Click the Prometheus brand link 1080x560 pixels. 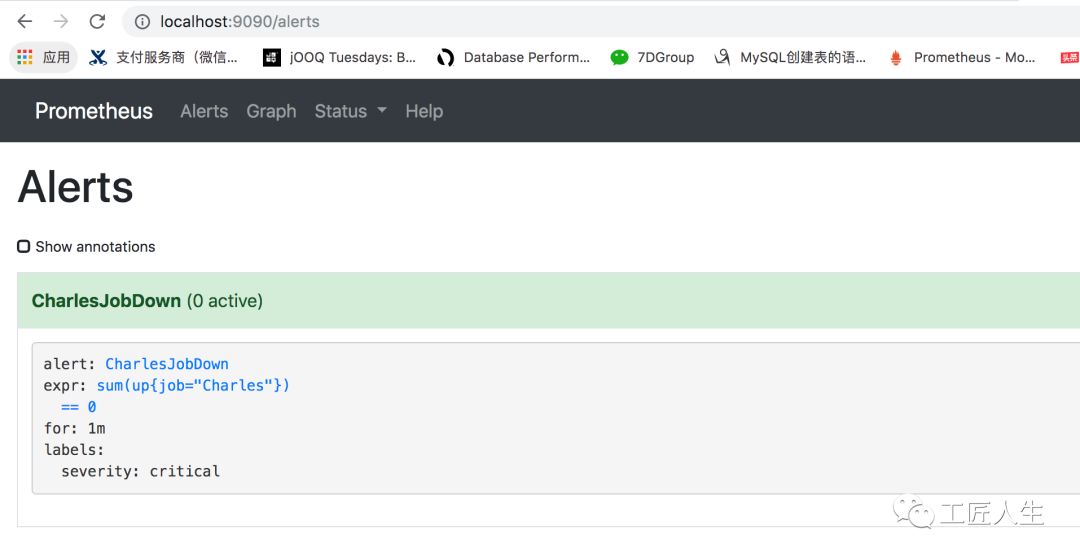[94, 111]
